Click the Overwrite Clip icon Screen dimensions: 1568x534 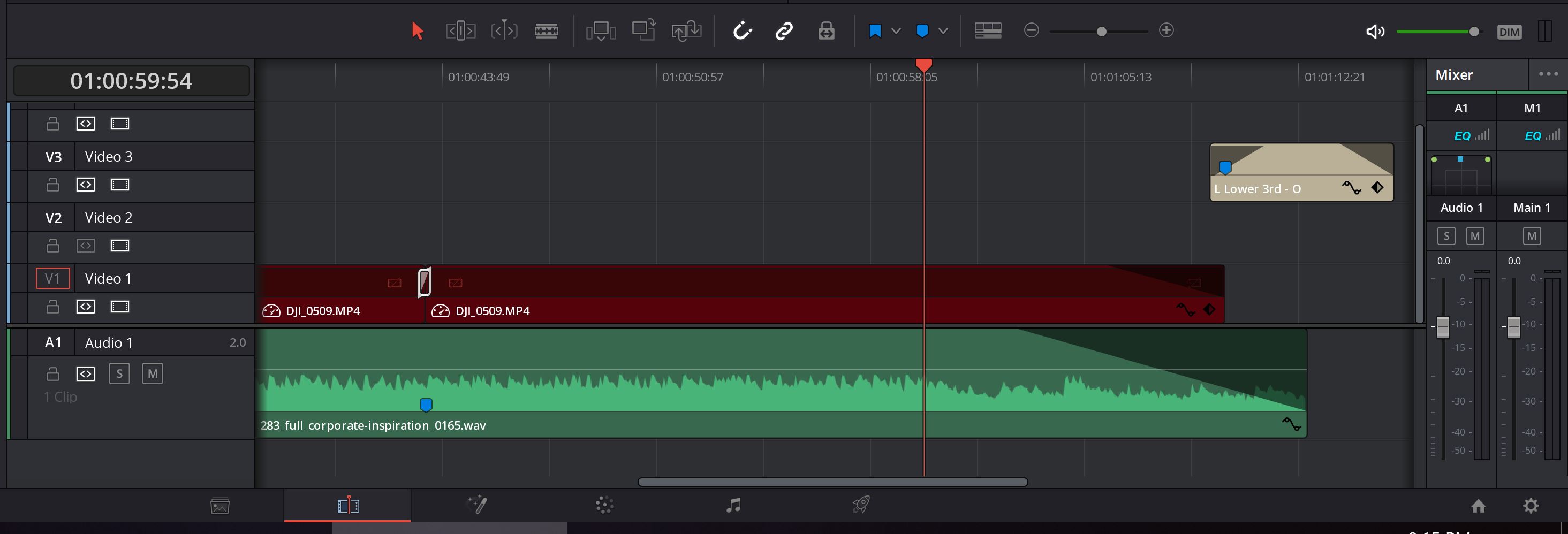click(643, 30)
